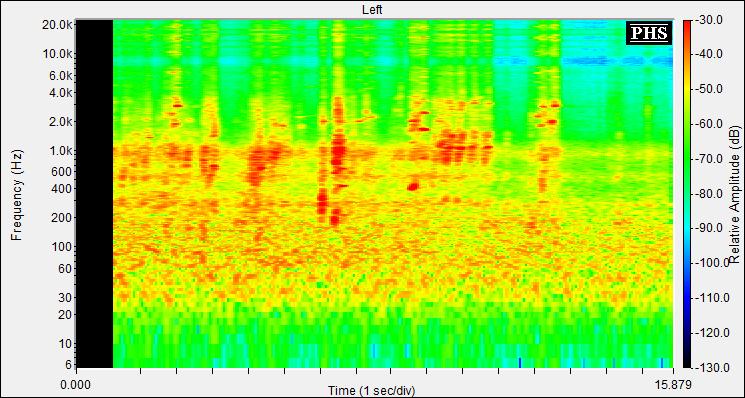745x398 pixels.
Task: Select the Left channel title
Action: (x=372, y=9)
